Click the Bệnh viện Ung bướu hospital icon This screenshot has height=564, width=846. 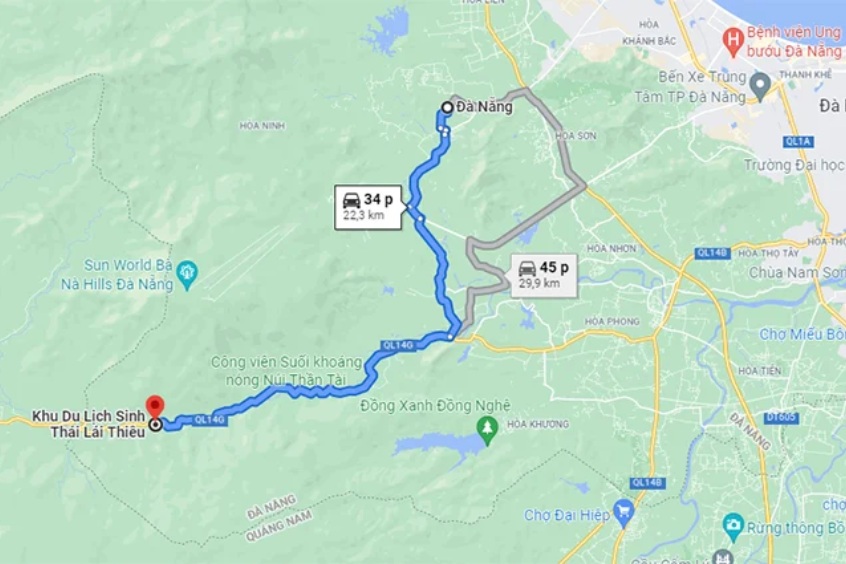(x=733, y=43)
